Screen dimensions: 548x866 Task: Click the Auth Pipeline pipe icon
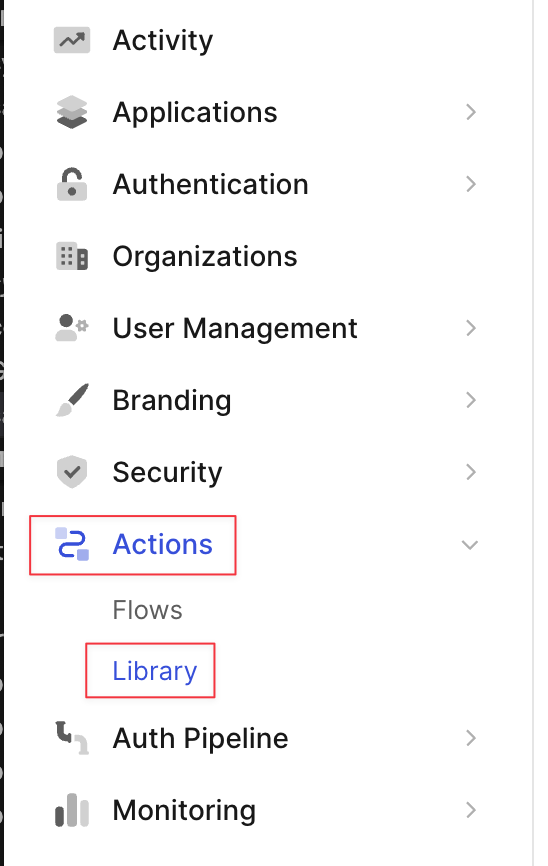click(x=72, y=738)
